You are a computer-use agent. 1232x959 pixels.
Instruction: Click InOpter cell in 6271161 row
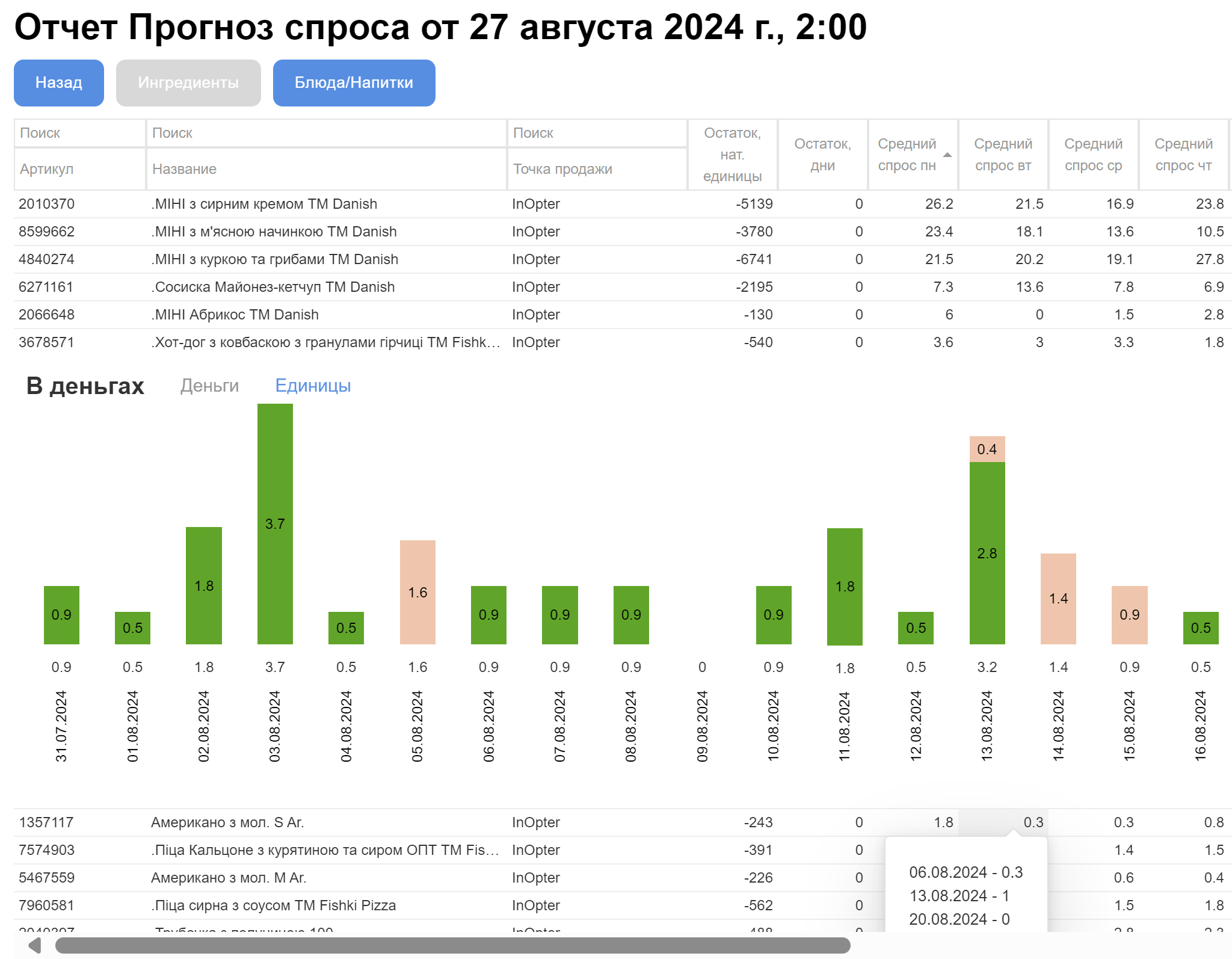click(x=597, y=287)
